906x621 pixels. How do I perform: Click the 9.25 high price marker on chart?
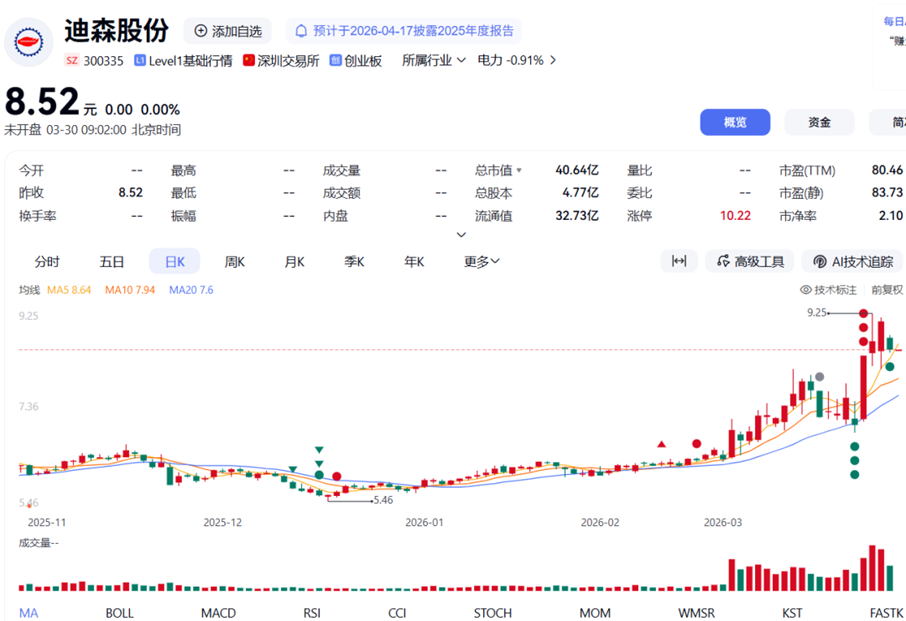point(817,312)
